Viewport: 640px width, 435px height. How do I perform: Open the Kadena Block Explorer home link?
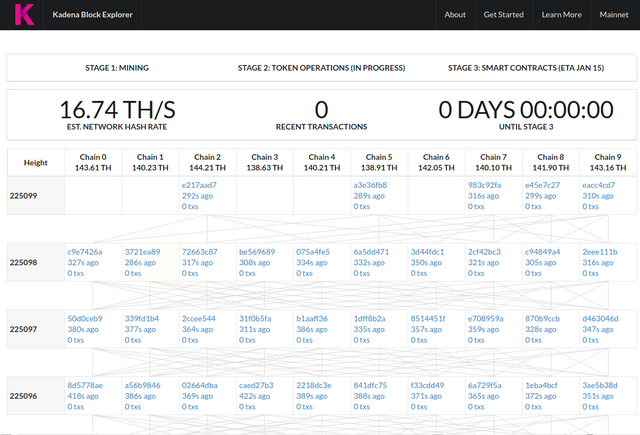click(x=92, y=15)
